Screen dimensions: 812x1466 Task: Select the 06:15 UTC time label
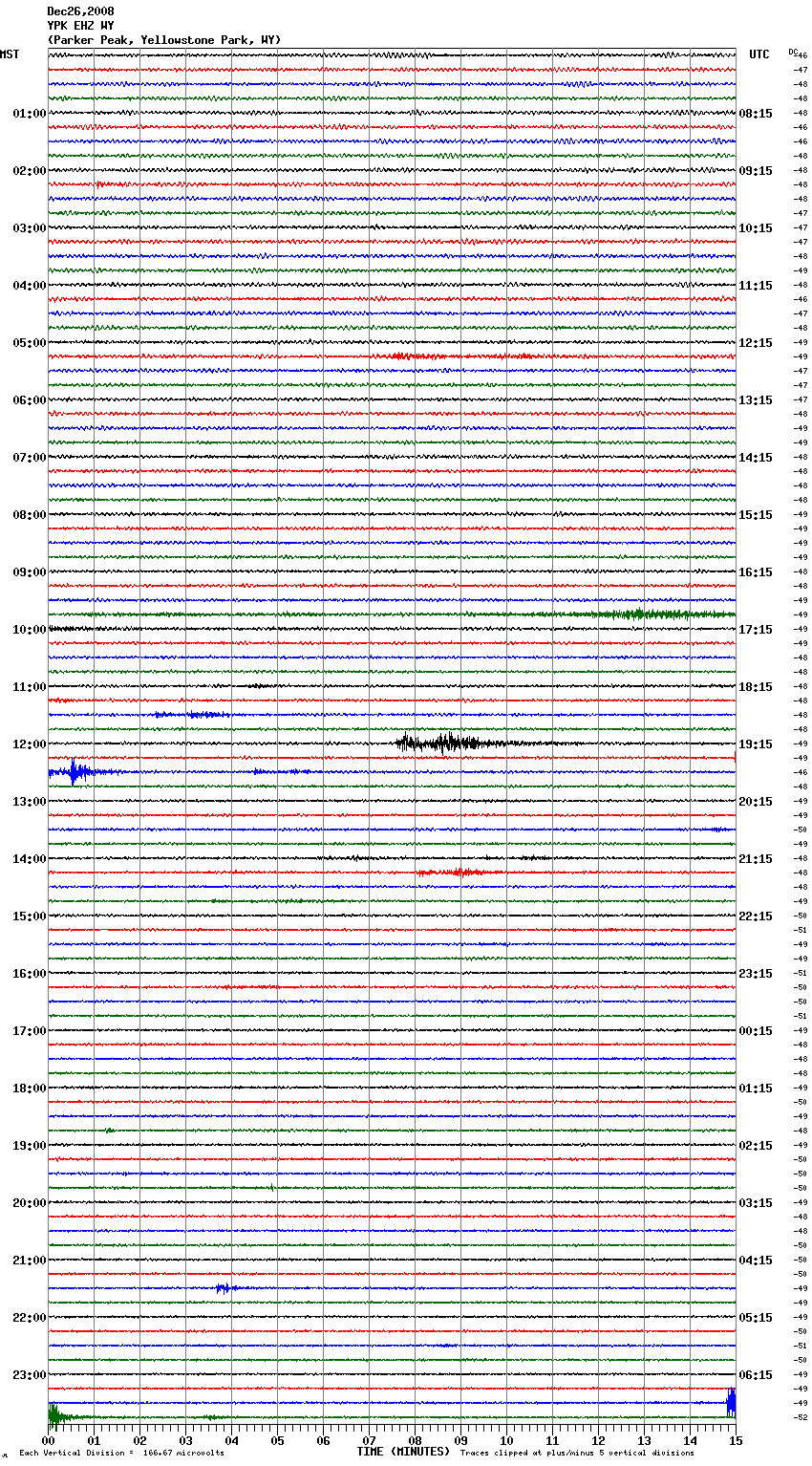coord(756,1375)
